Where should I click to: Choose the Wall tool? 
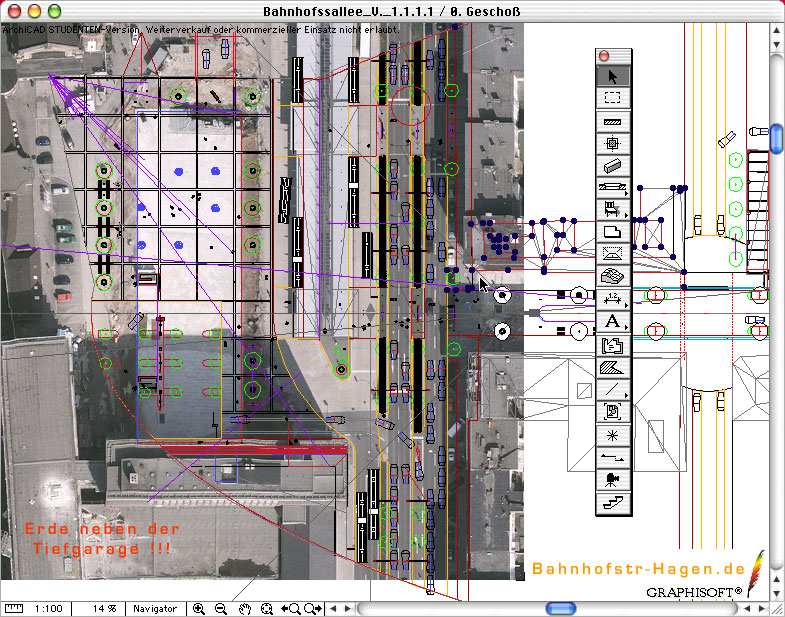[x=613, y=121]
